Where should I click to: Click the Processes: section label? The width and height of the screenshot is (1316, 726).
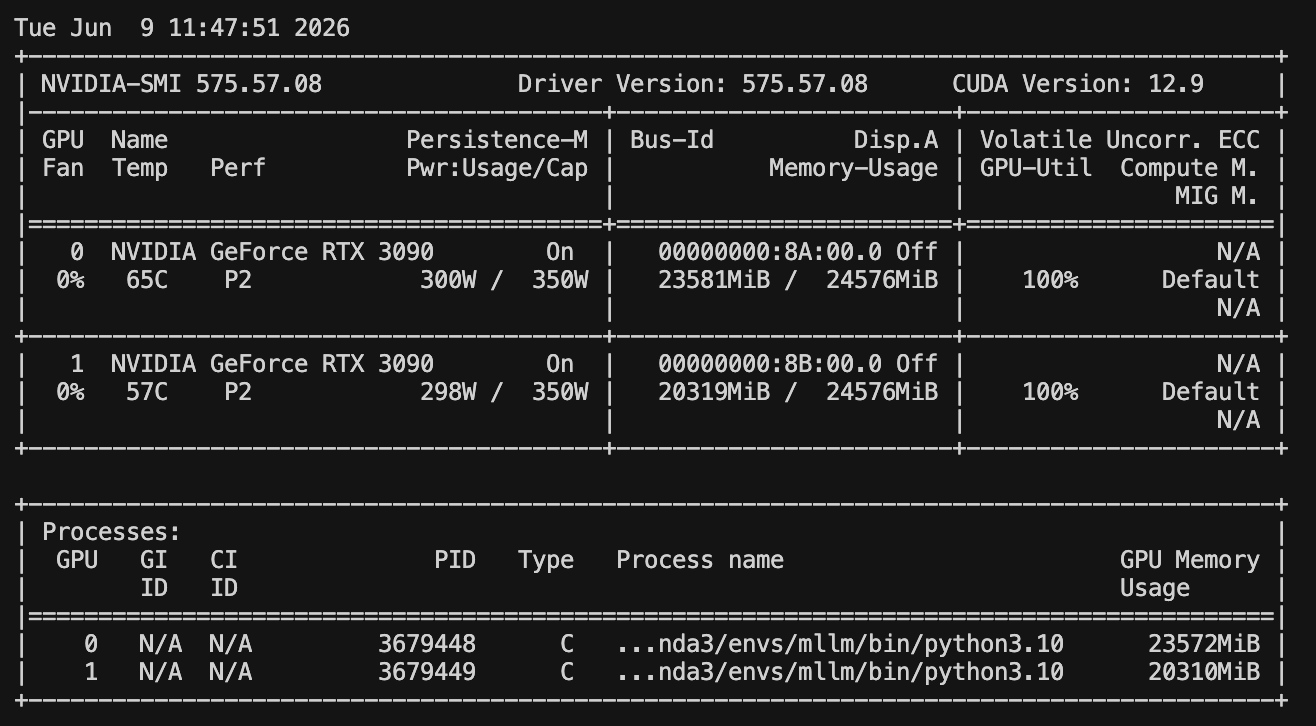coord(111,531)
